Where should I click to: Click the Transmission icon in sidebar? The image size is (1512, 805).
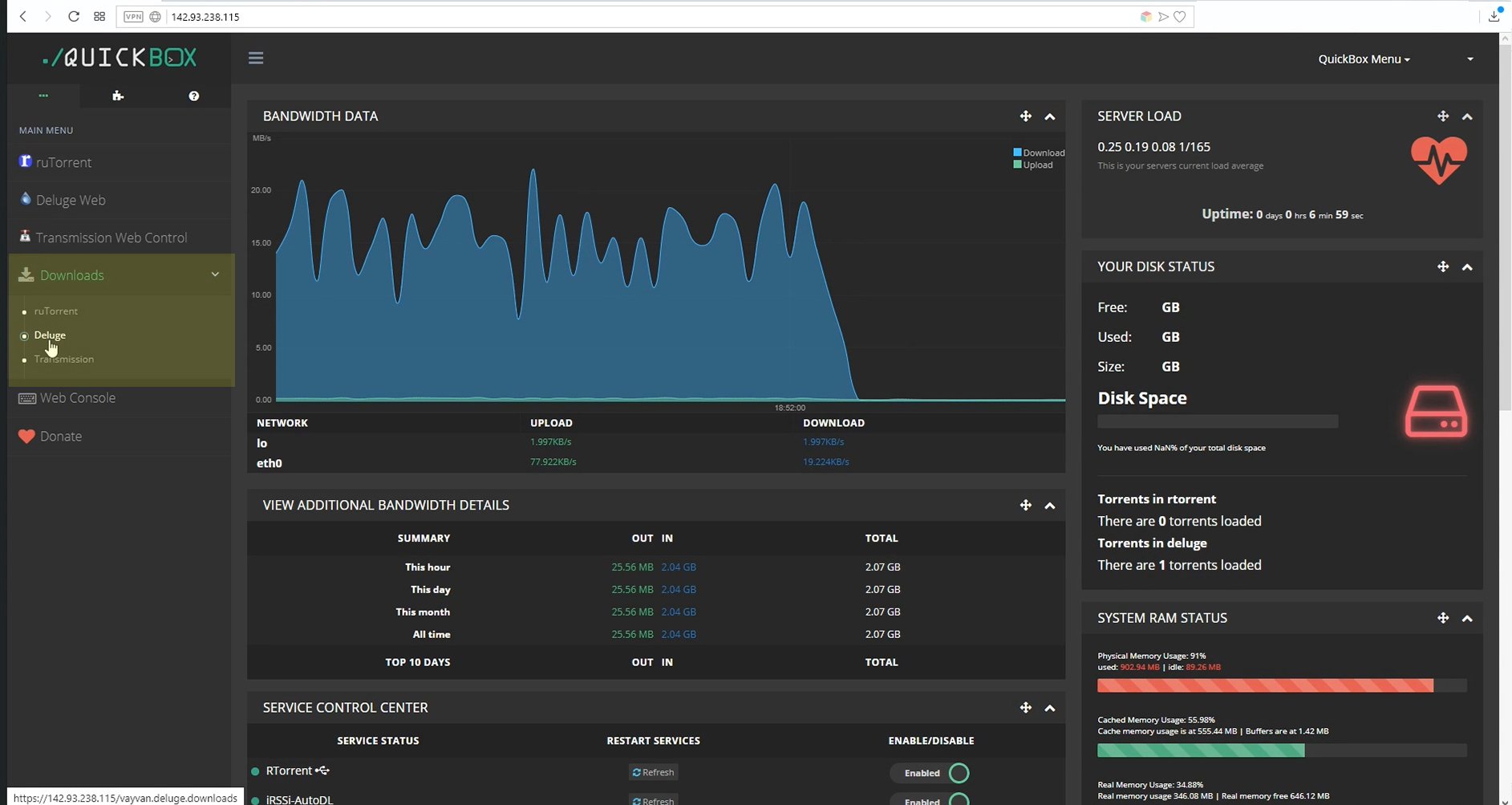click(25, 236)
